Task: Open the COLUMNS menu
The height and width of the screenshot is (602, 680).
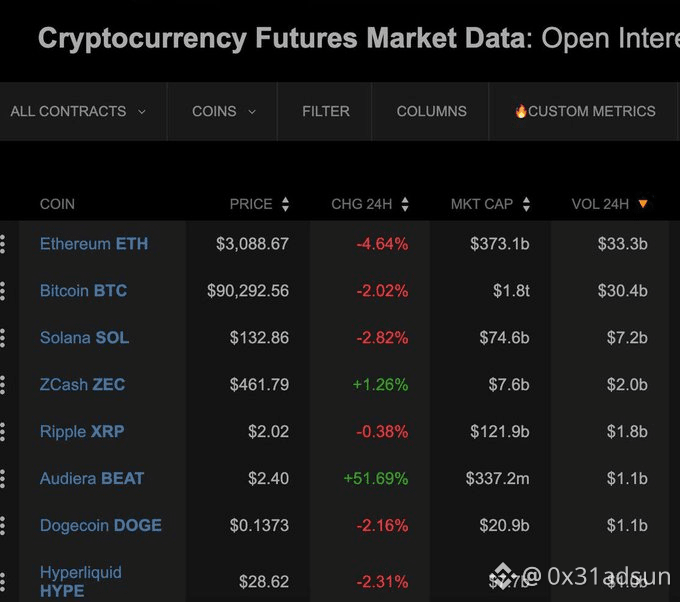Action: click(x=431, y=111)
